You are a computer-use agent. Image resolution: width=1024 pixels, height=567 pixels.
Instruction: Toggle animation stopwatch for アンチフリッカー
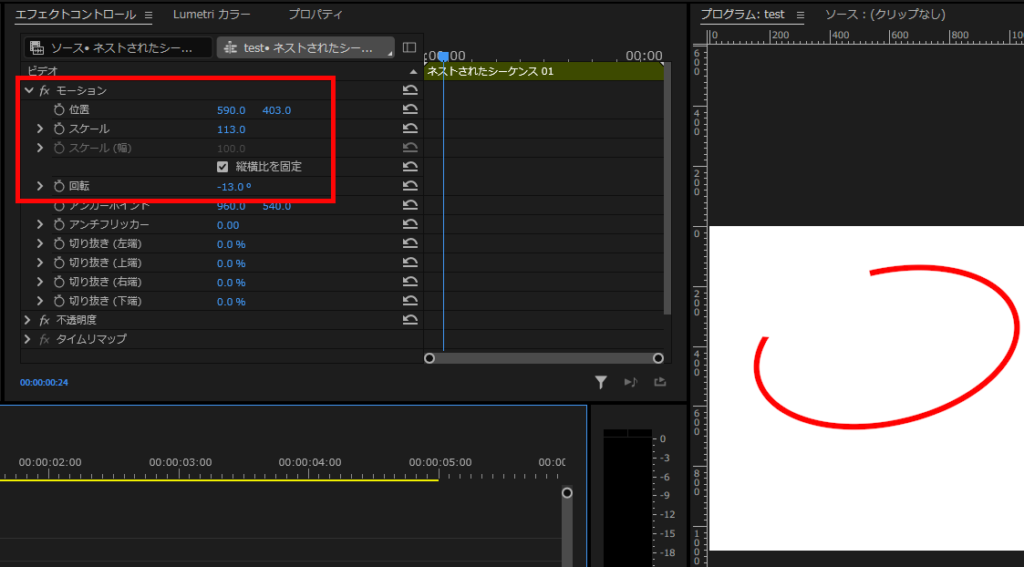click(x=59, y=224)
